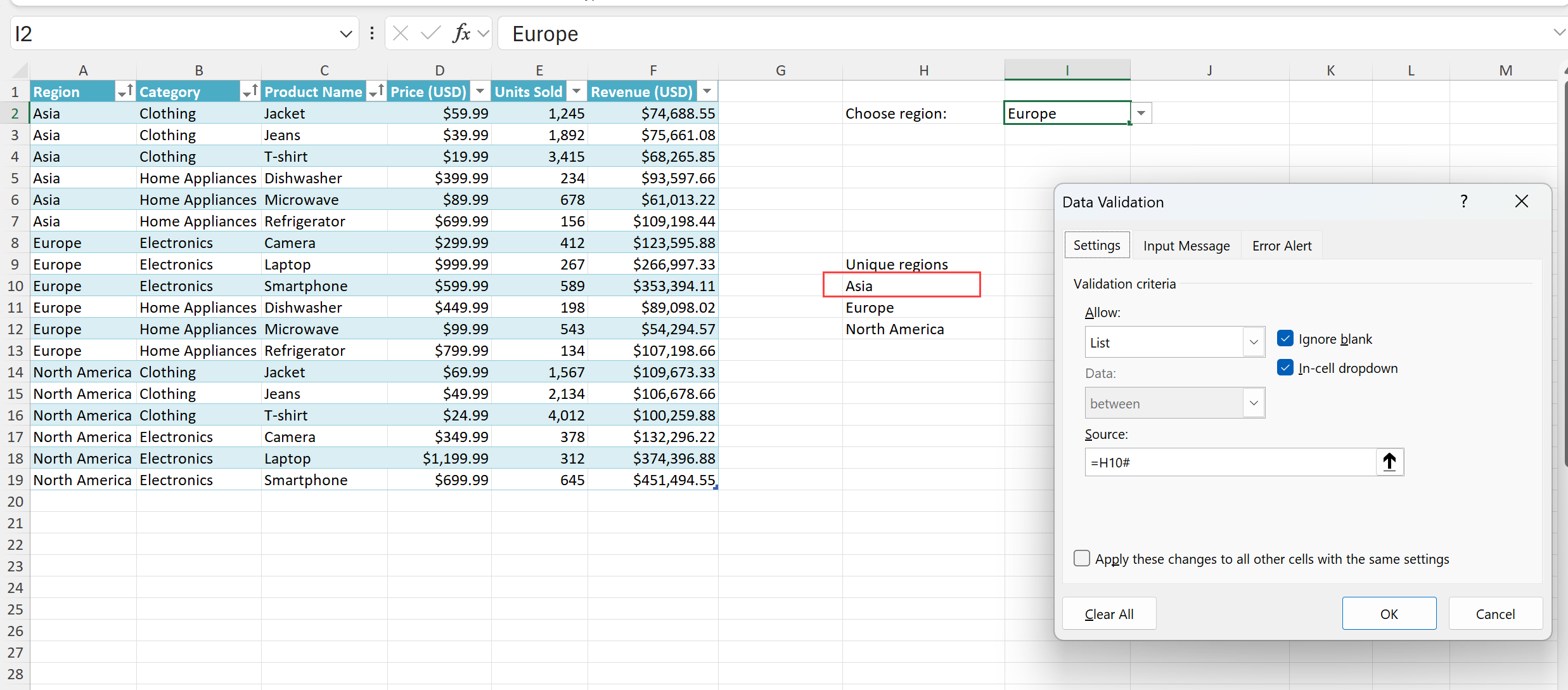
Task: Open the in-cell dropdown beside Europe
Action: (x=1141, y=114)
